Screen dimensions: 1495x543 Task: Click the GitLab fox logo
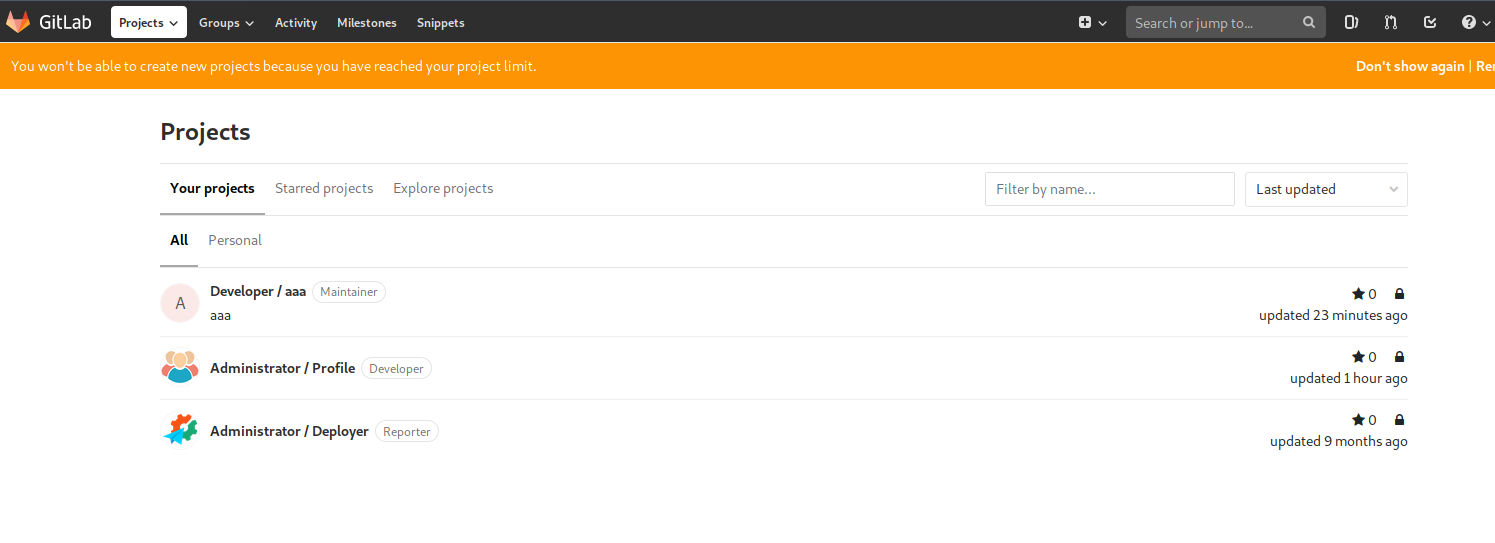point(18,22)
